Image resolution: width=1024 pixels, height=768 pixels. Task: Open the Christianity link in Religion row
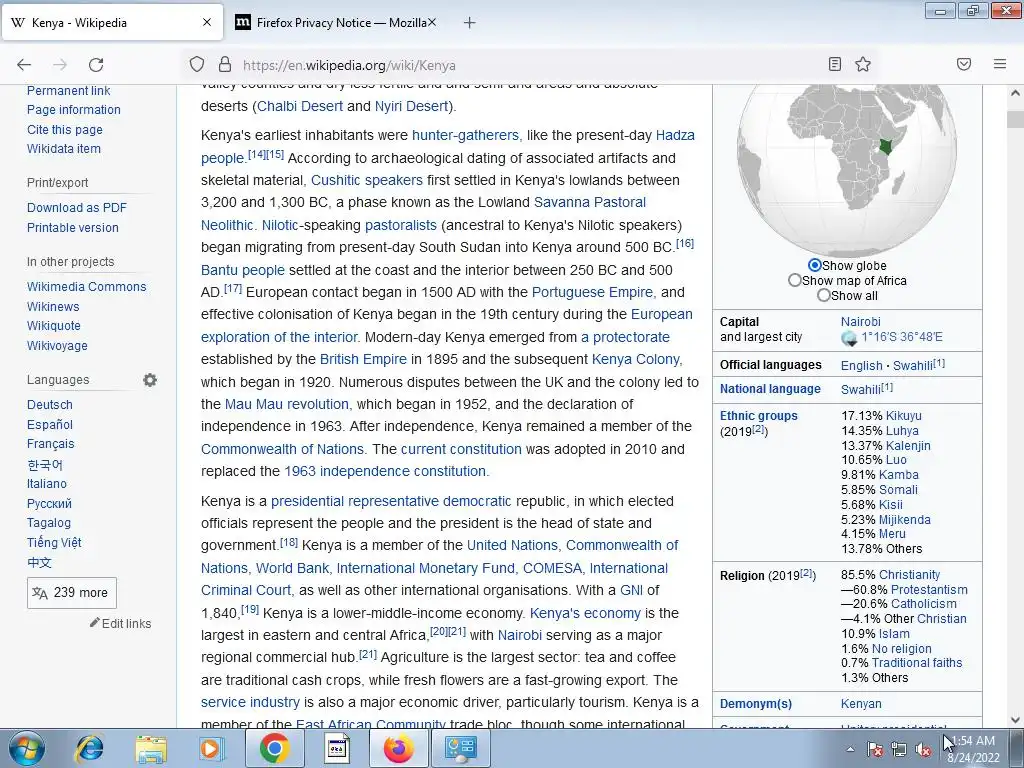coord(910,575)
